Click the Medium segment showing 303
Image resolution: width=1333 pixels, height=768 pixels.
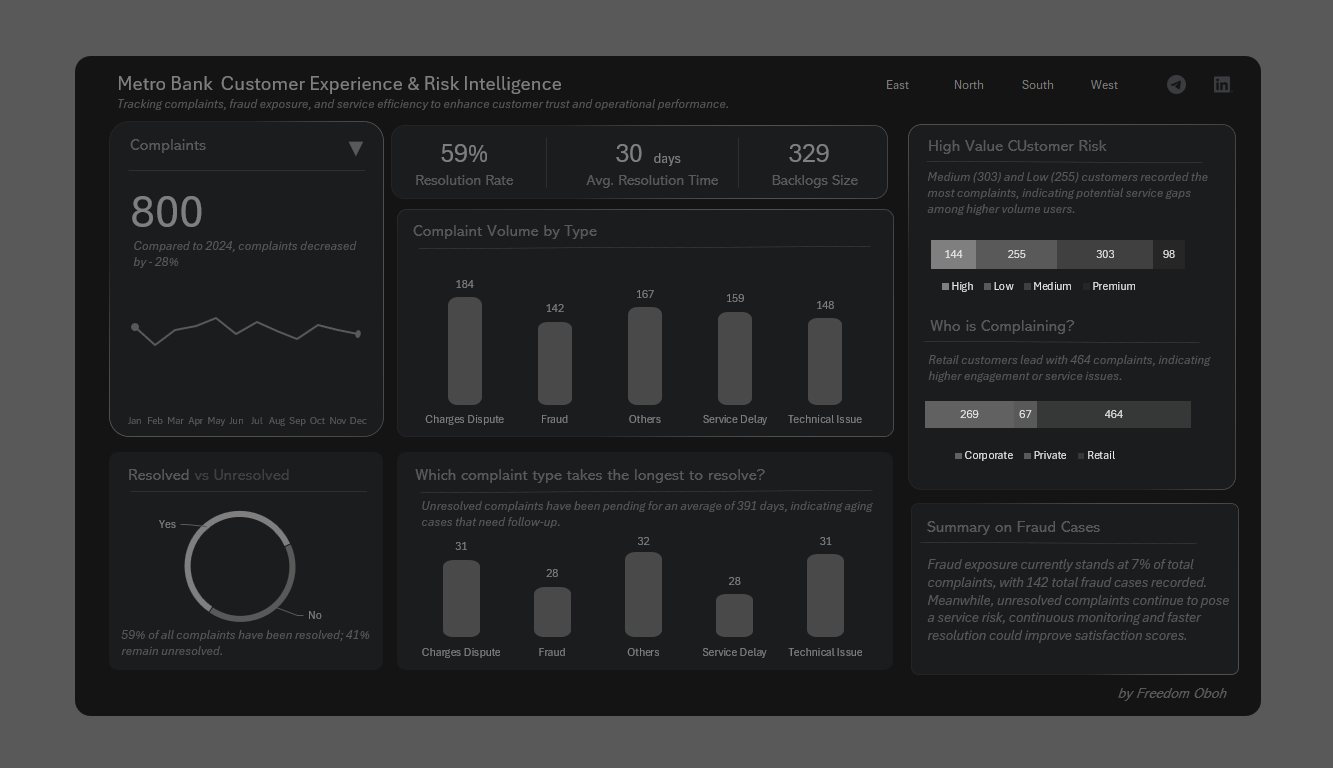click(x=1105, y=254)
